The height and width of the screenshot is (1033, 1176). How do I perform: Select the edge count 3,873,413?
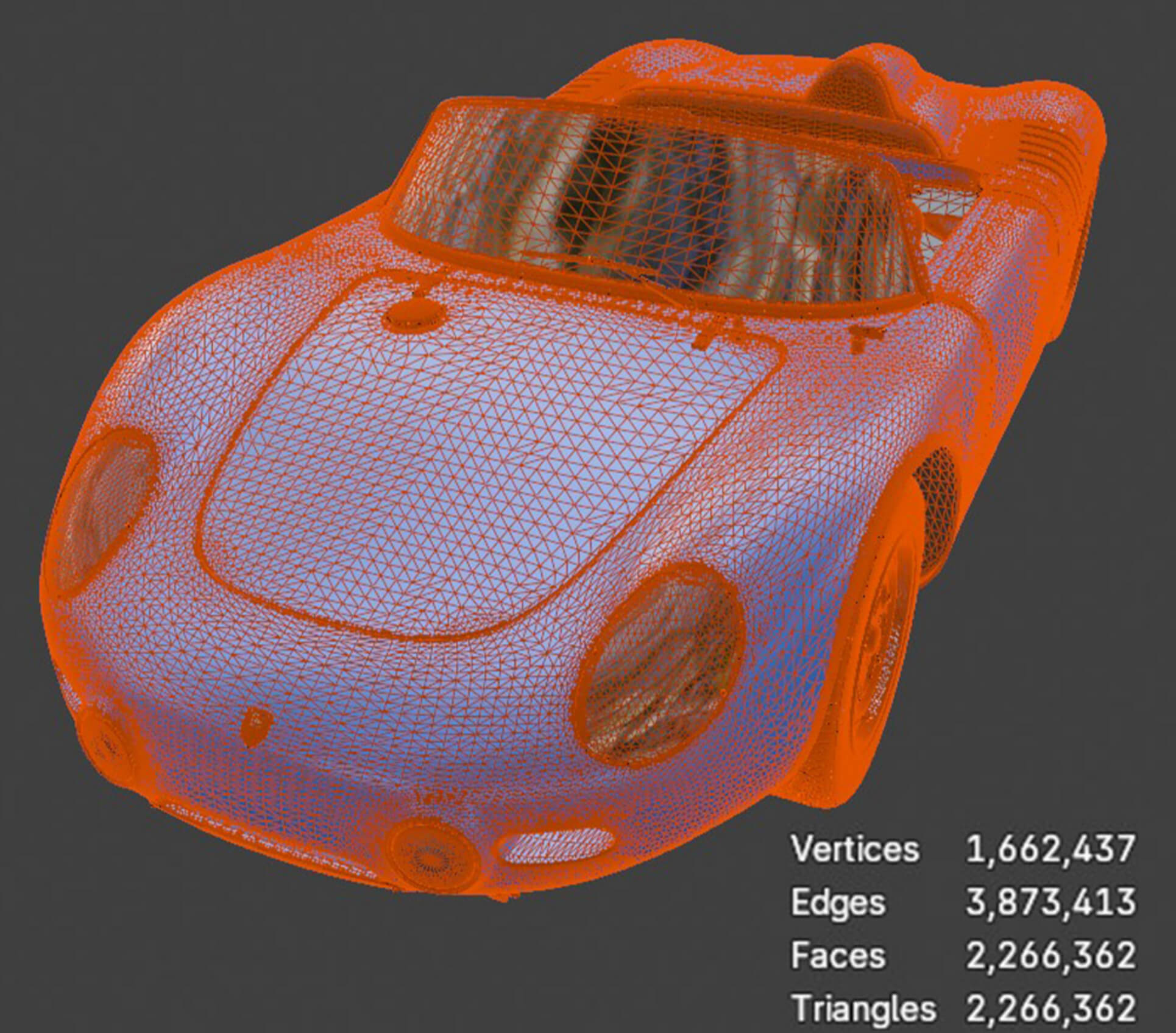(x=1050, y=903)
